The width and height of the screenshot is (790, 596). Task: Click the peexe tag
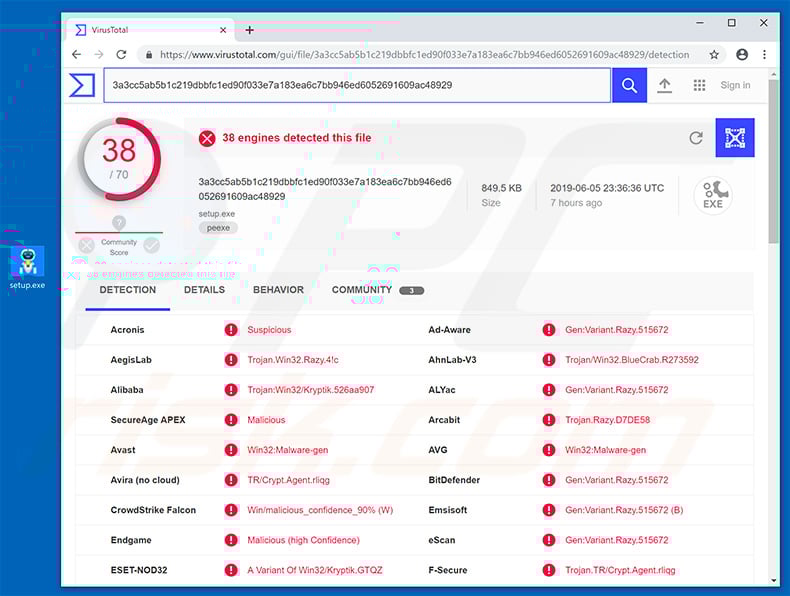218,228
